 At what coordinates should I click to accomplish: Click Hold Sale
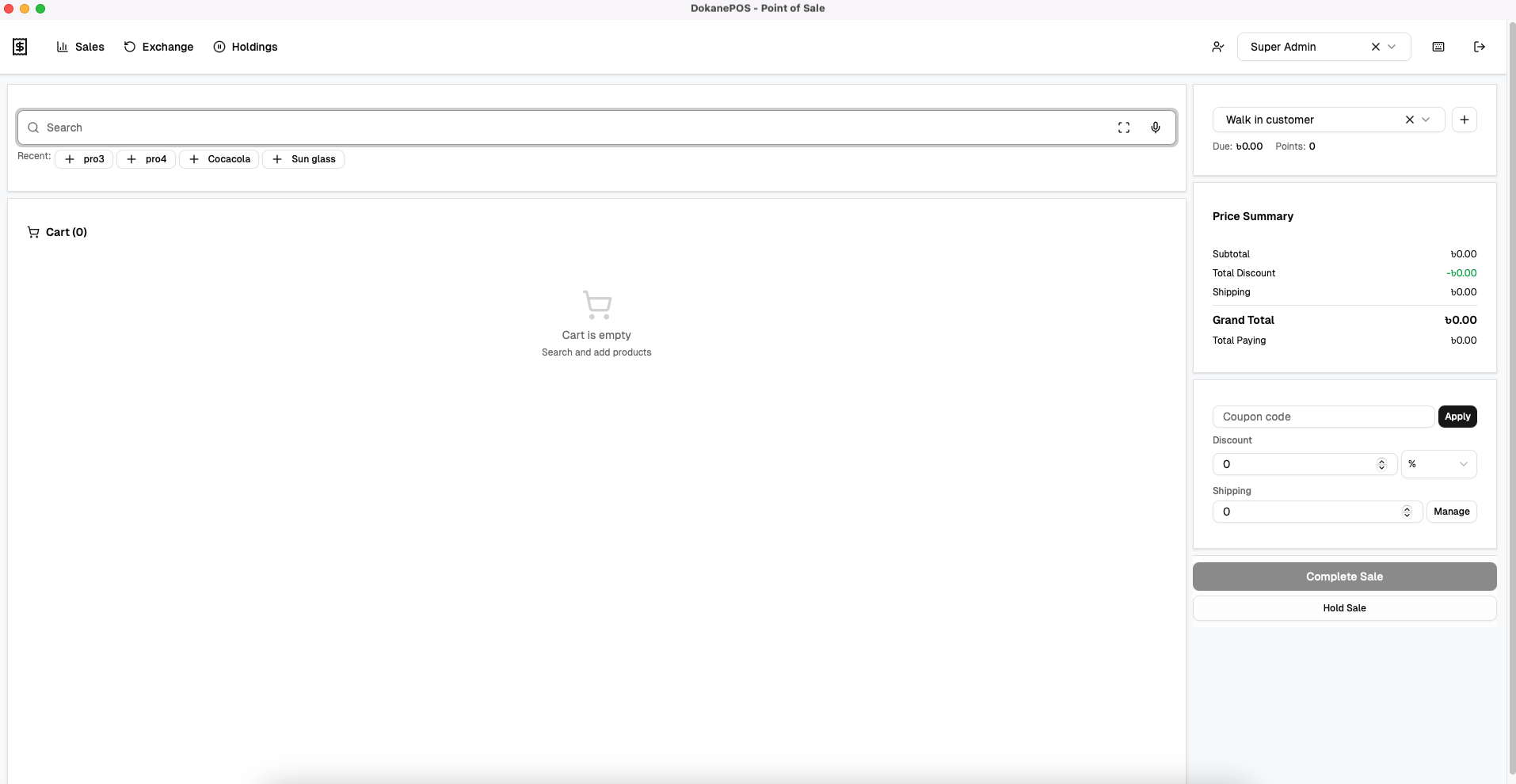pyautogui.click(x=1344, y=608)
